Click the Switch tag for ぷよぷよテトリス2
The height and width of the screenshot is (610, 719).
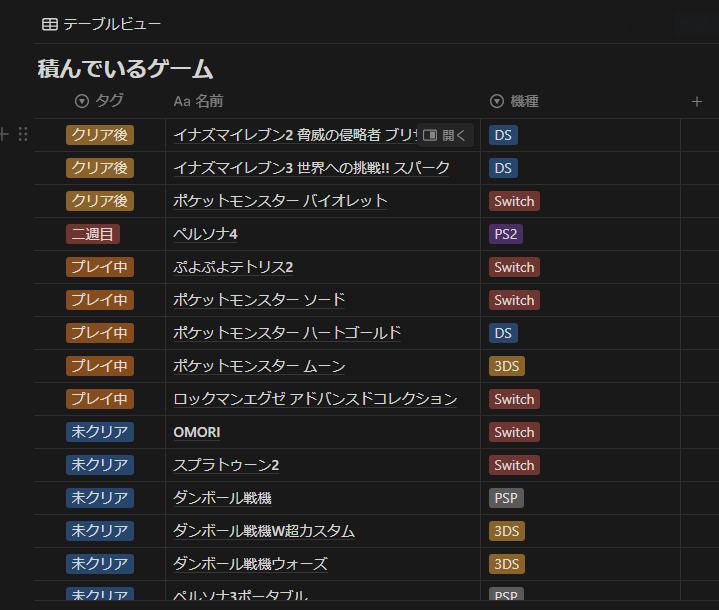tap(514, 267)
